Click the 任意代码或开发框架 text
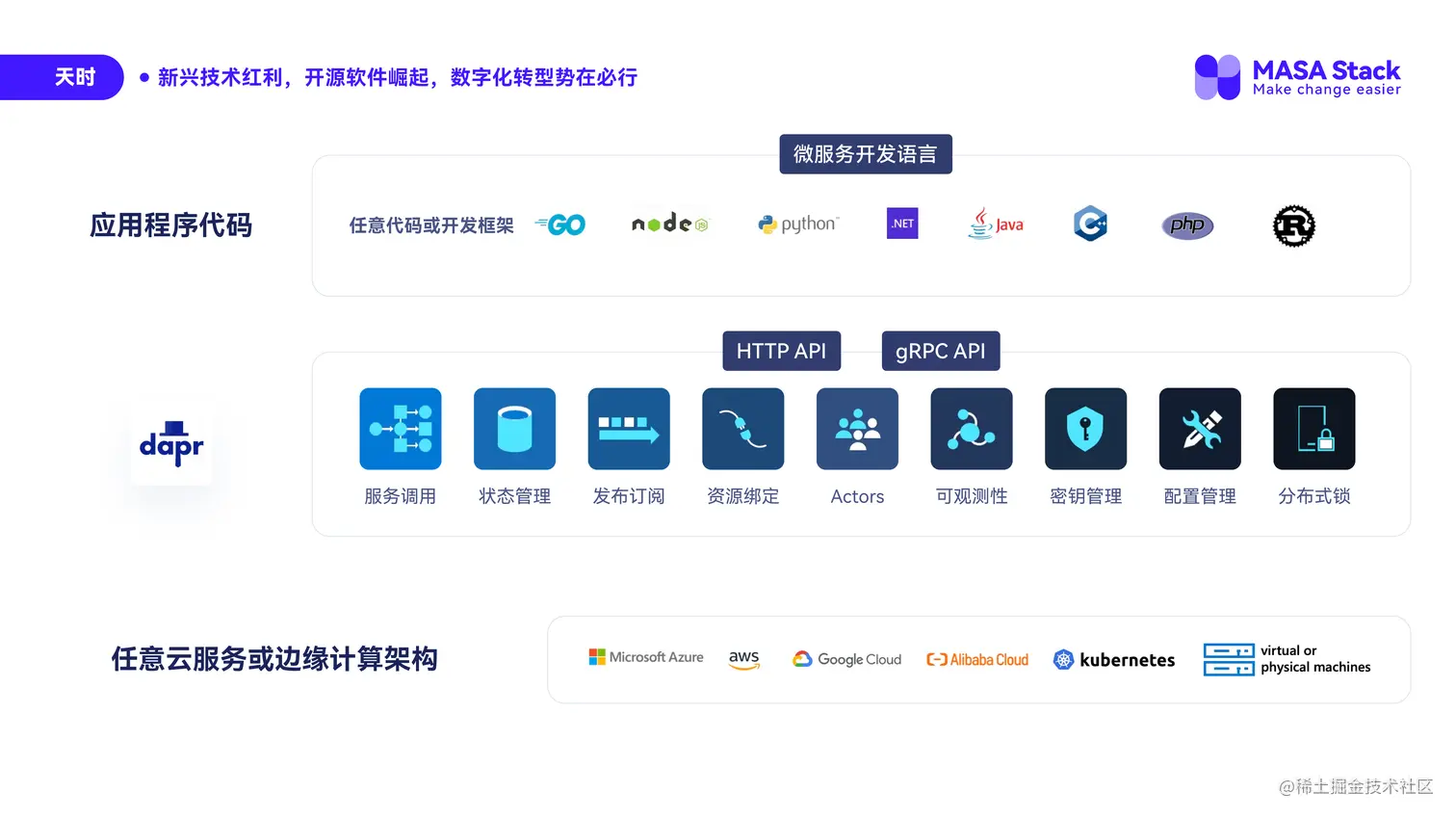The image size is (1456, 819). 431,225
